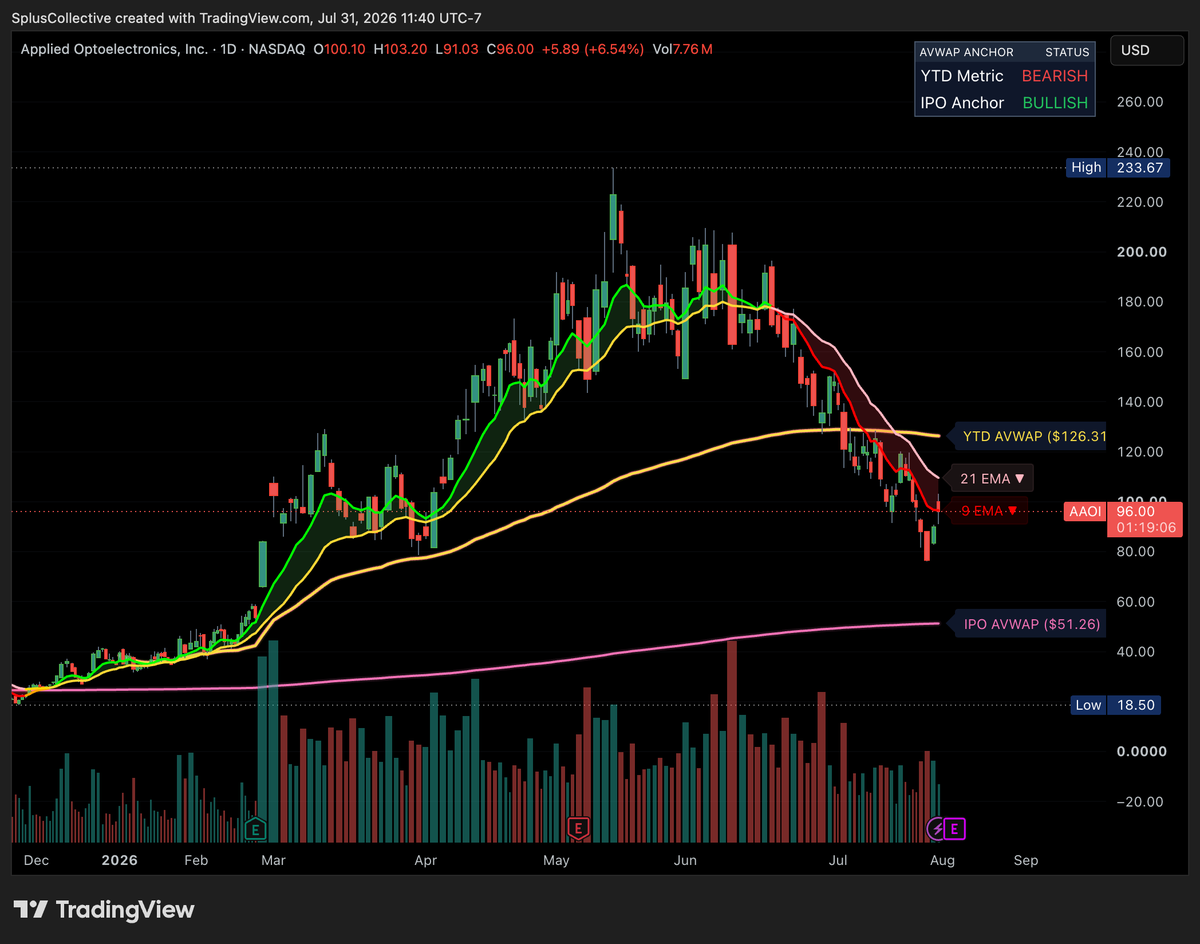Image resolution: width=1200 pixels, height=944 pixels.
Task: Click the Low 18.50 price label
Action: coord(1116,705)
